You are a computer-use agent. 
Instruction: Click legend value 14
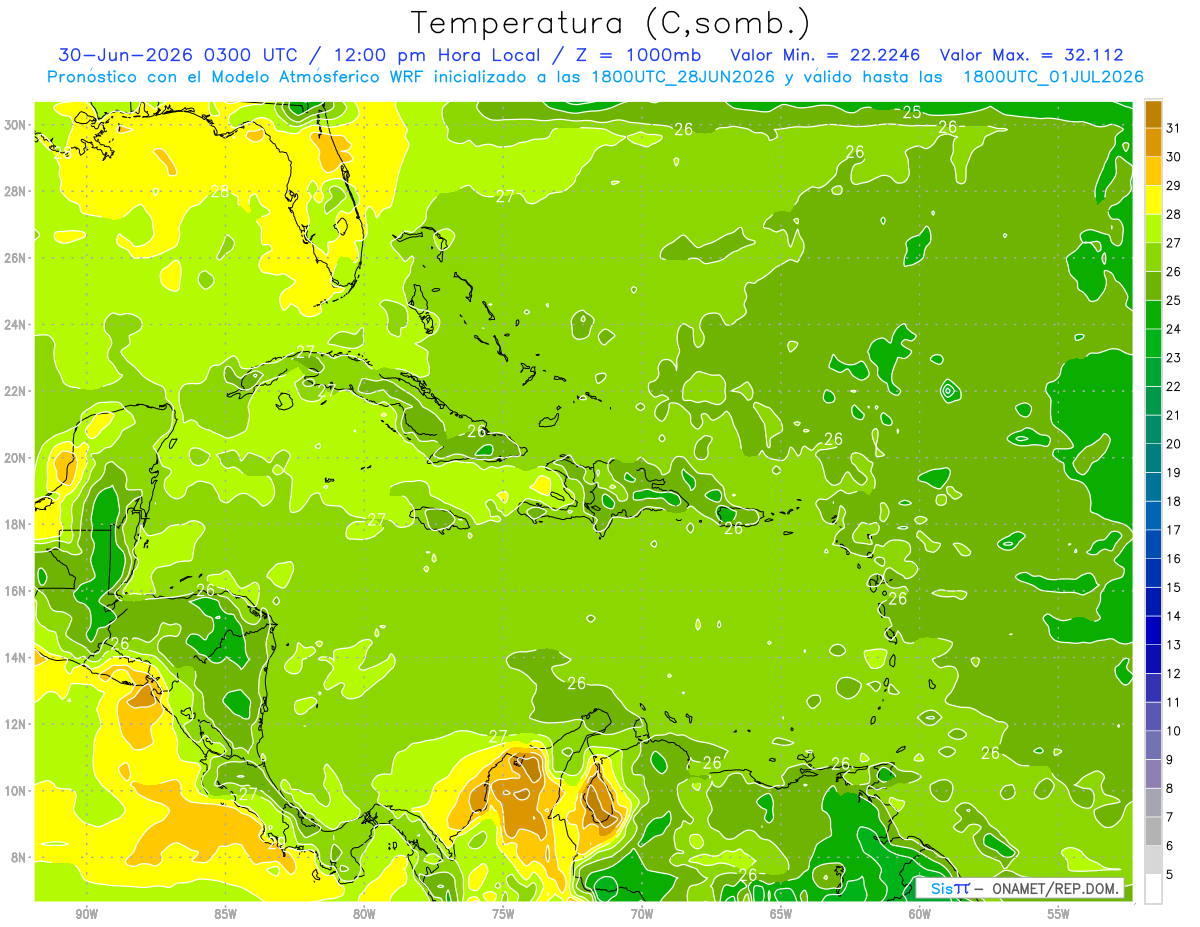(x=1173, y=616)
